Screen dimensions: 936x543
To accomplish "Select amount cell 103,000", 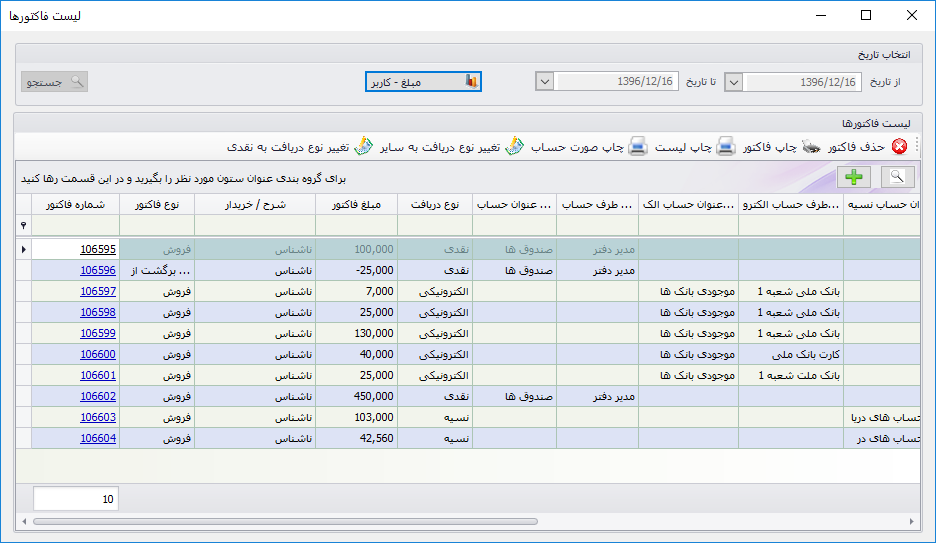I will (356, 417).
